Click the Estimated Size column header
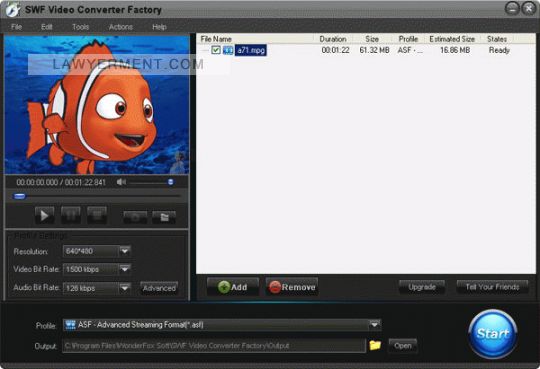 coord(452,39)
